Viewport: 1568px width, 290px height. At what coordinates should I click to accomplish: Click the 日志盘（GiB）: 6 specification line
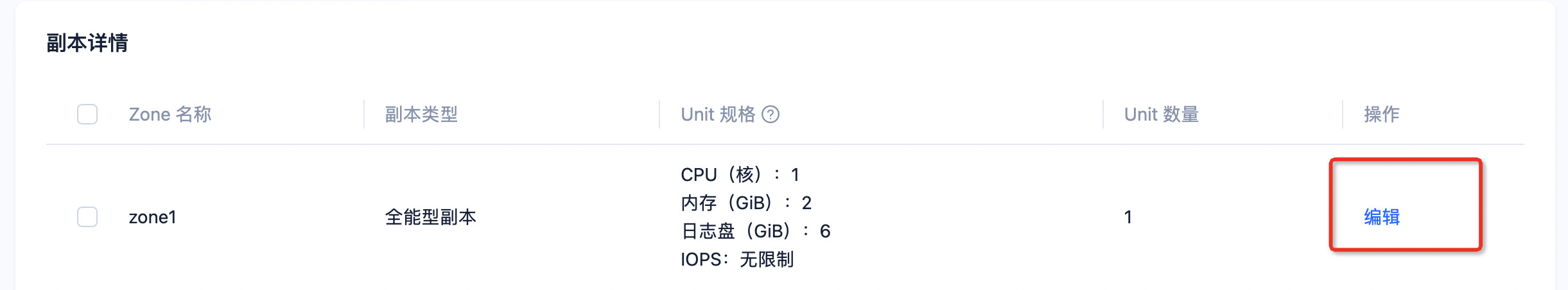[x=756, y=231]
